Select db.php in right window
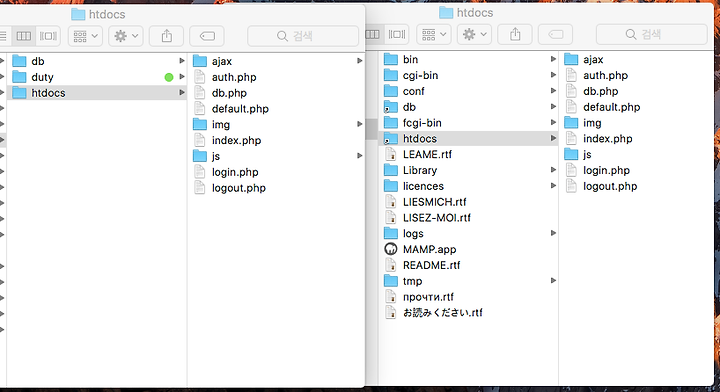 (636, 91)
